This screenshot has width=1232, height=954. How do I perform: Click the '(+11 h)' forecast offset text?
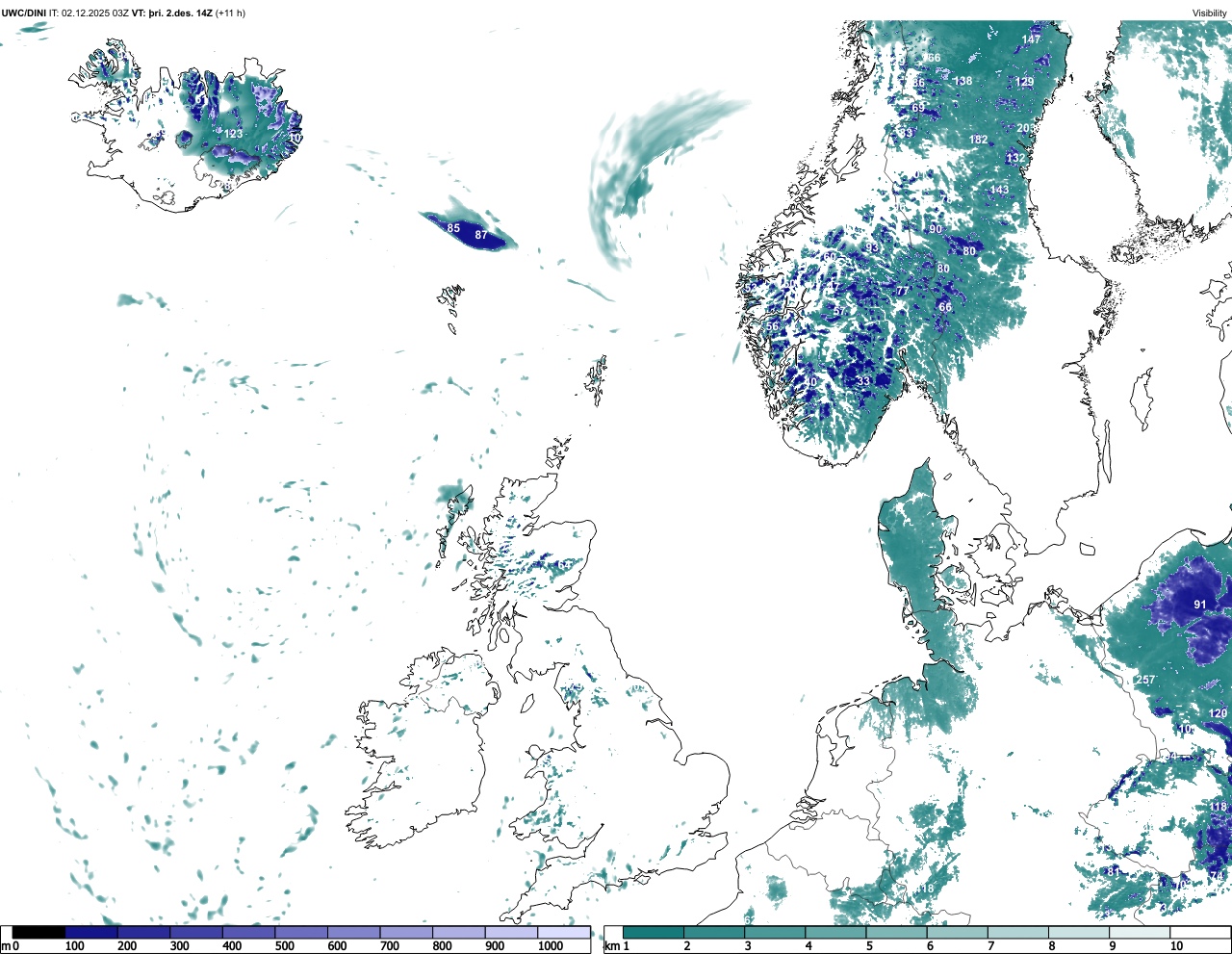[x=230, y=13]
